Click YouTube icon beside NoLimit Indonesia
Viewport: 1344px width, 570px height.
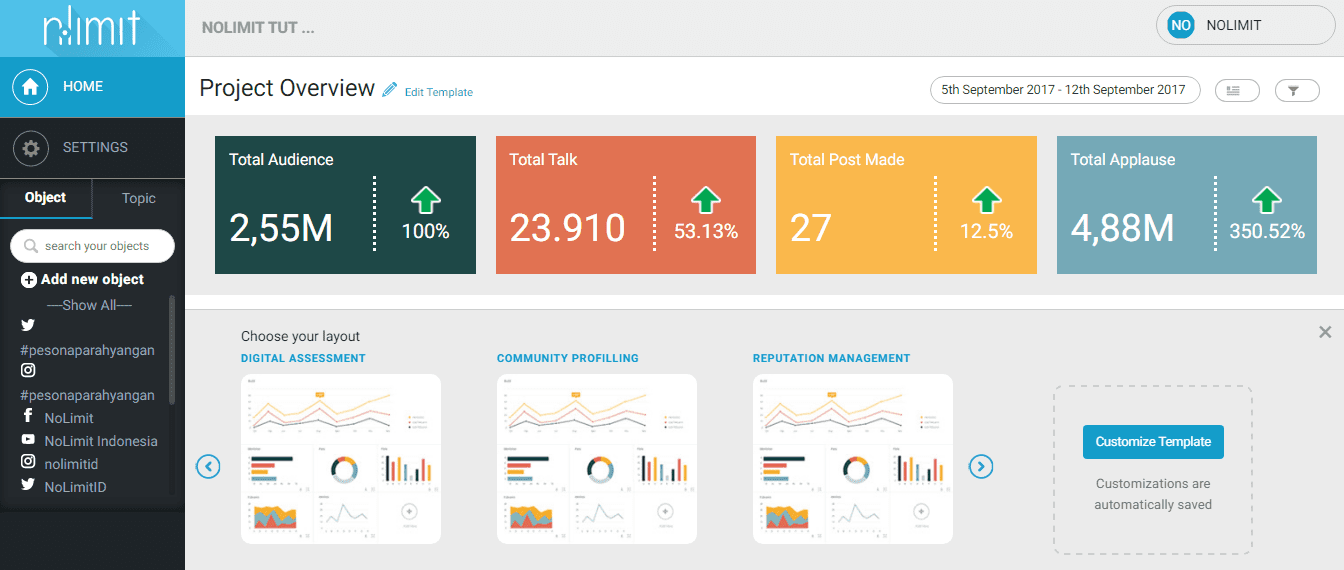coord(28,440)
